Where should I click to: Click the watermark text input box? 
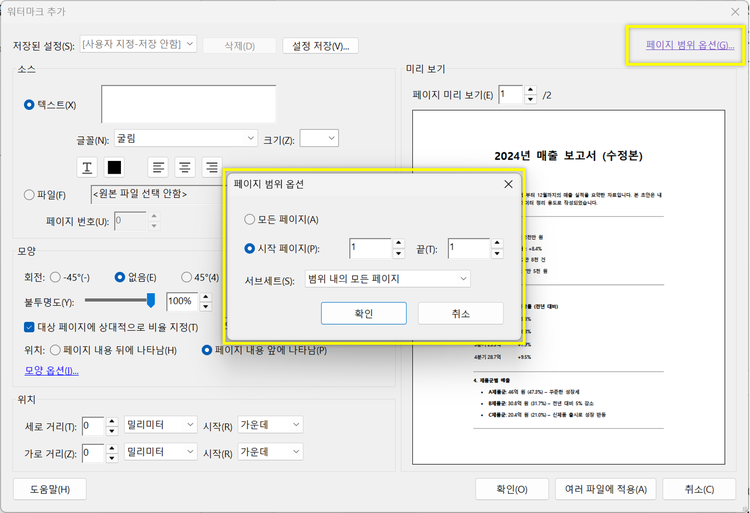[x=188, y=104]
